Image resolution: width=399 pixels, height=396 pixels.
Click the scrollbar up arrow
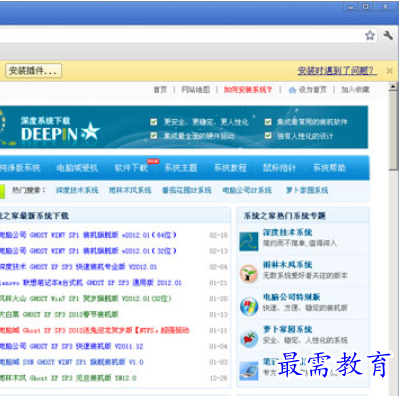393,87
